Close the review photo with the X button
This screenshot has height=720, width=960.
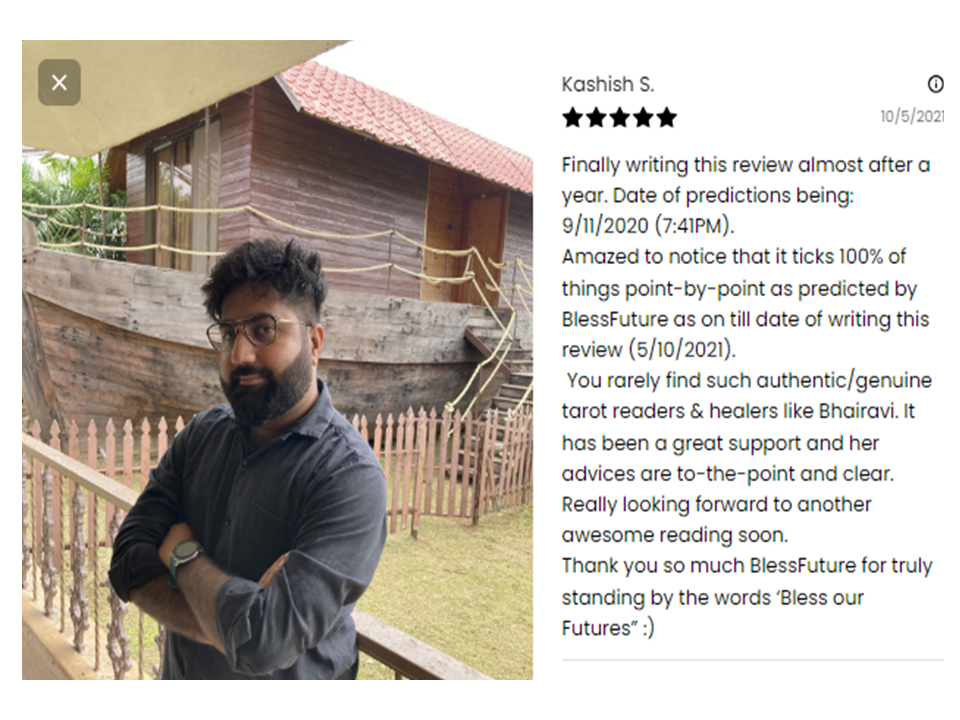(x=59, y=82)
